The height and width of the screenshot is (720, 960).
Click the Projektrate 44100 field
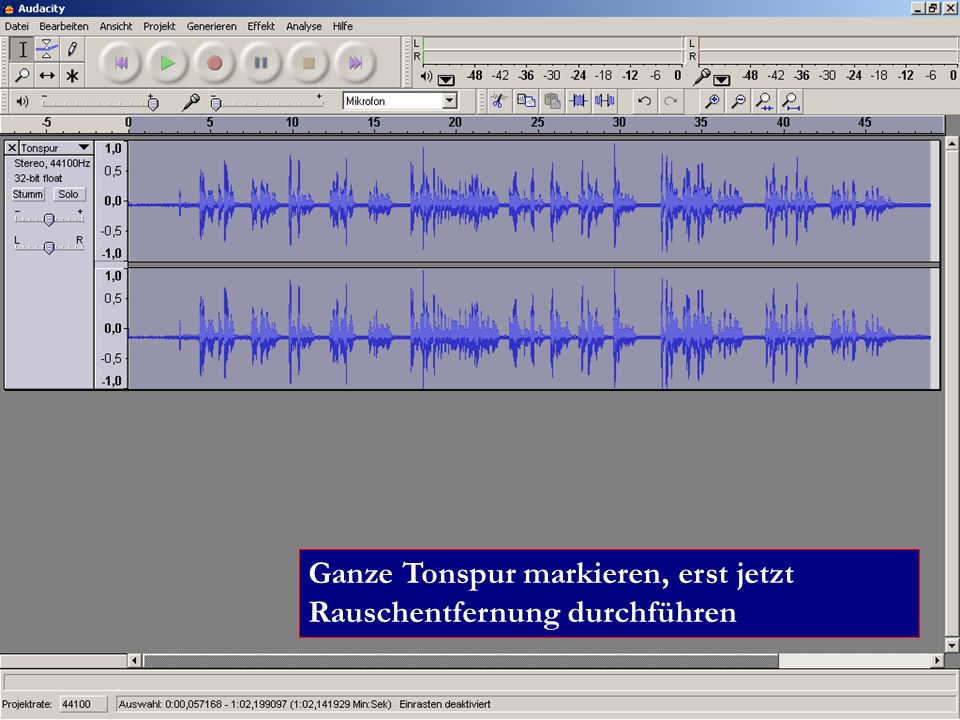point(83,704)
